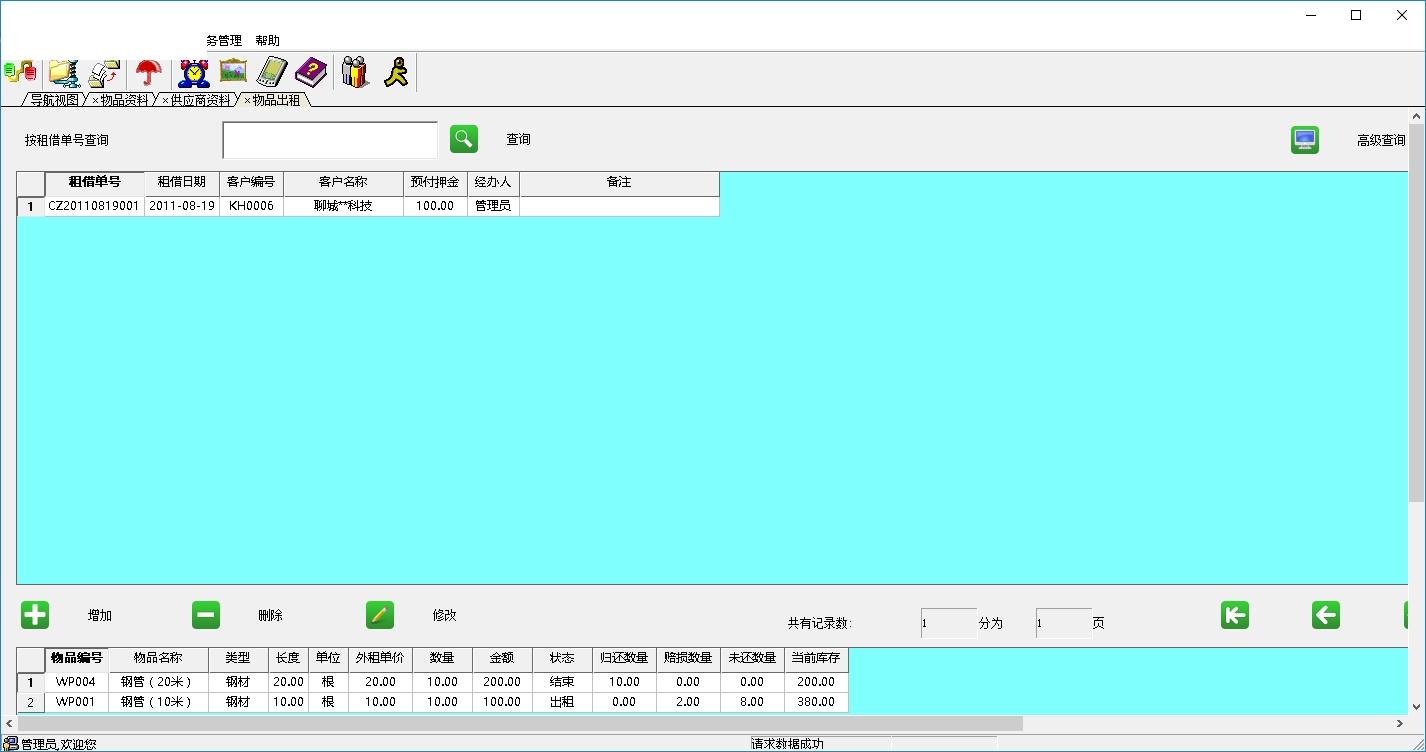Screen dimensions: 1426x752
Task: Launch the handheld PDA toolbar icon
Action: (272, 72)
